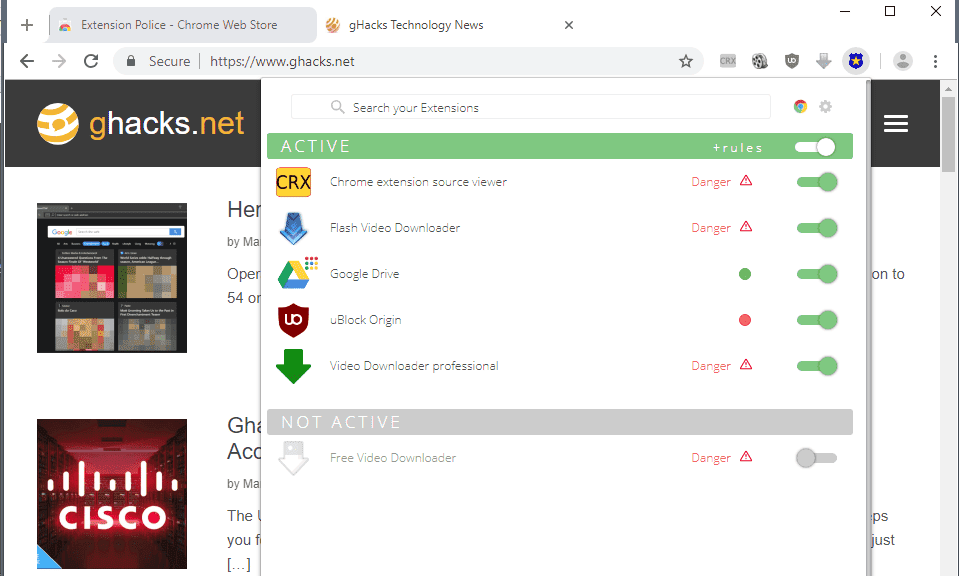The height and width of the screenshot is (576, 959).
Task: Select gHacks Technology News tab
Action: 416,25
